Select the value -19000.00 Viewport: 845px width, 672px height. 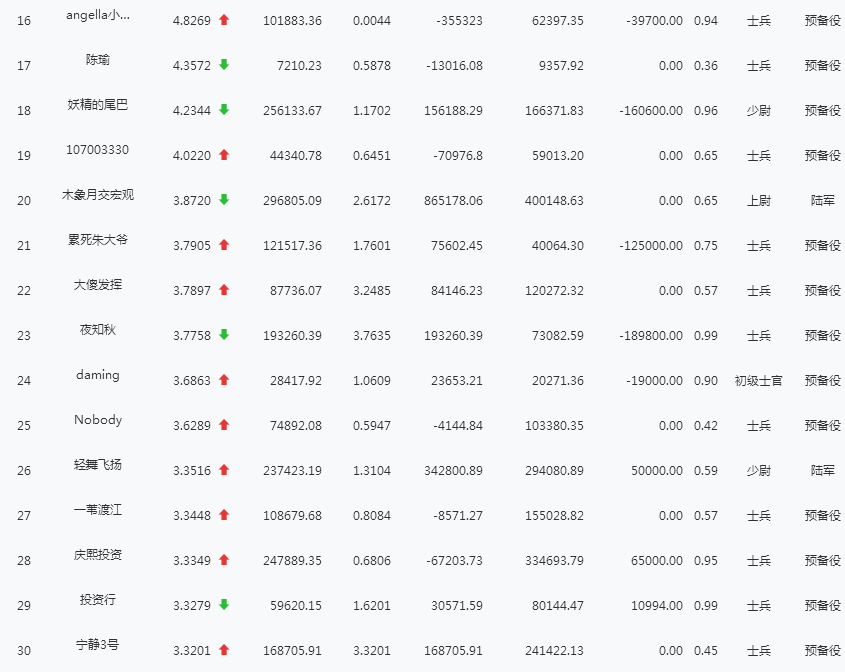pos(654,381)
